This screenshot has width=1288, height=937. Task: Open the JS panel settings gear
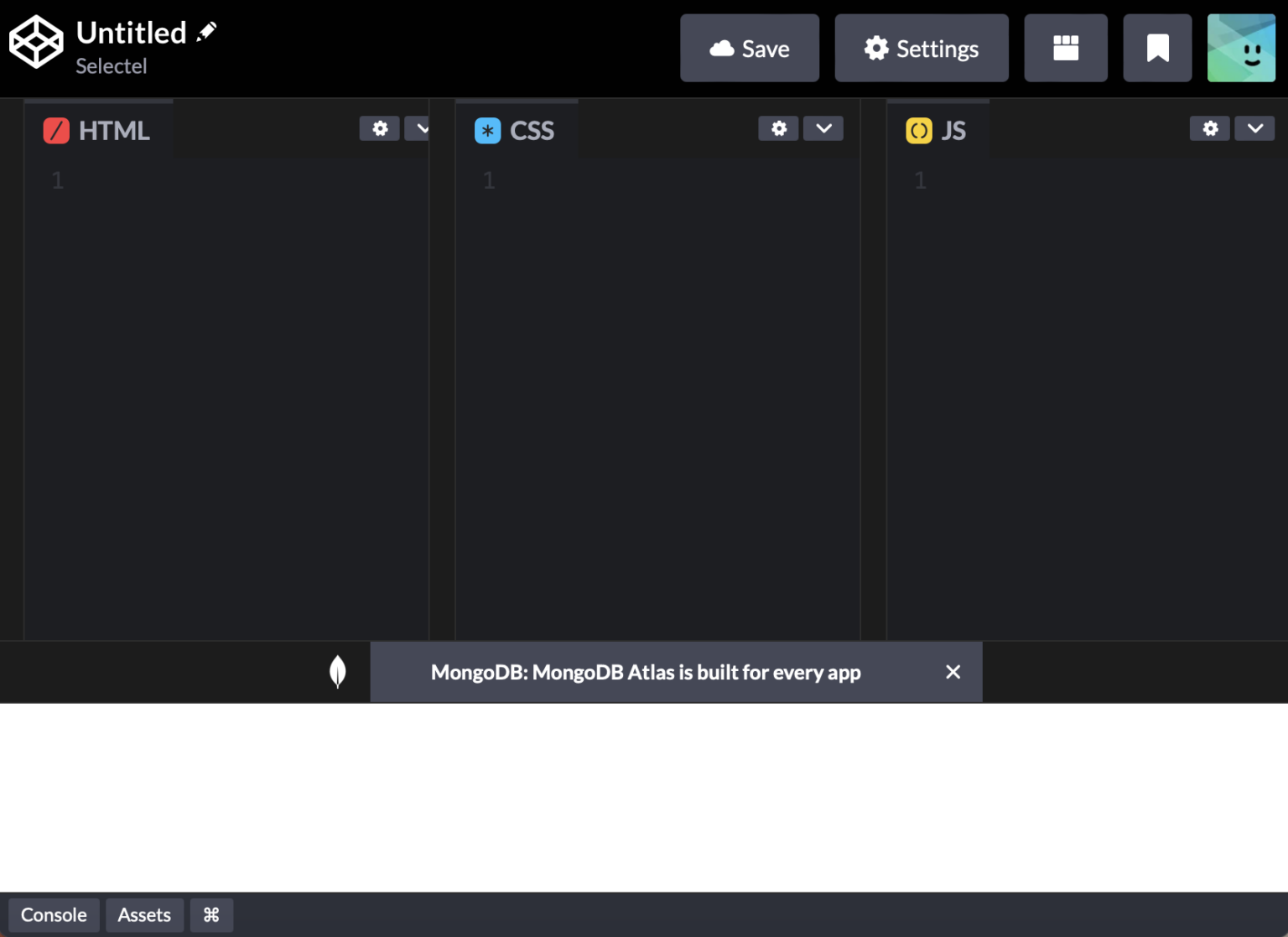[1209, 128]
